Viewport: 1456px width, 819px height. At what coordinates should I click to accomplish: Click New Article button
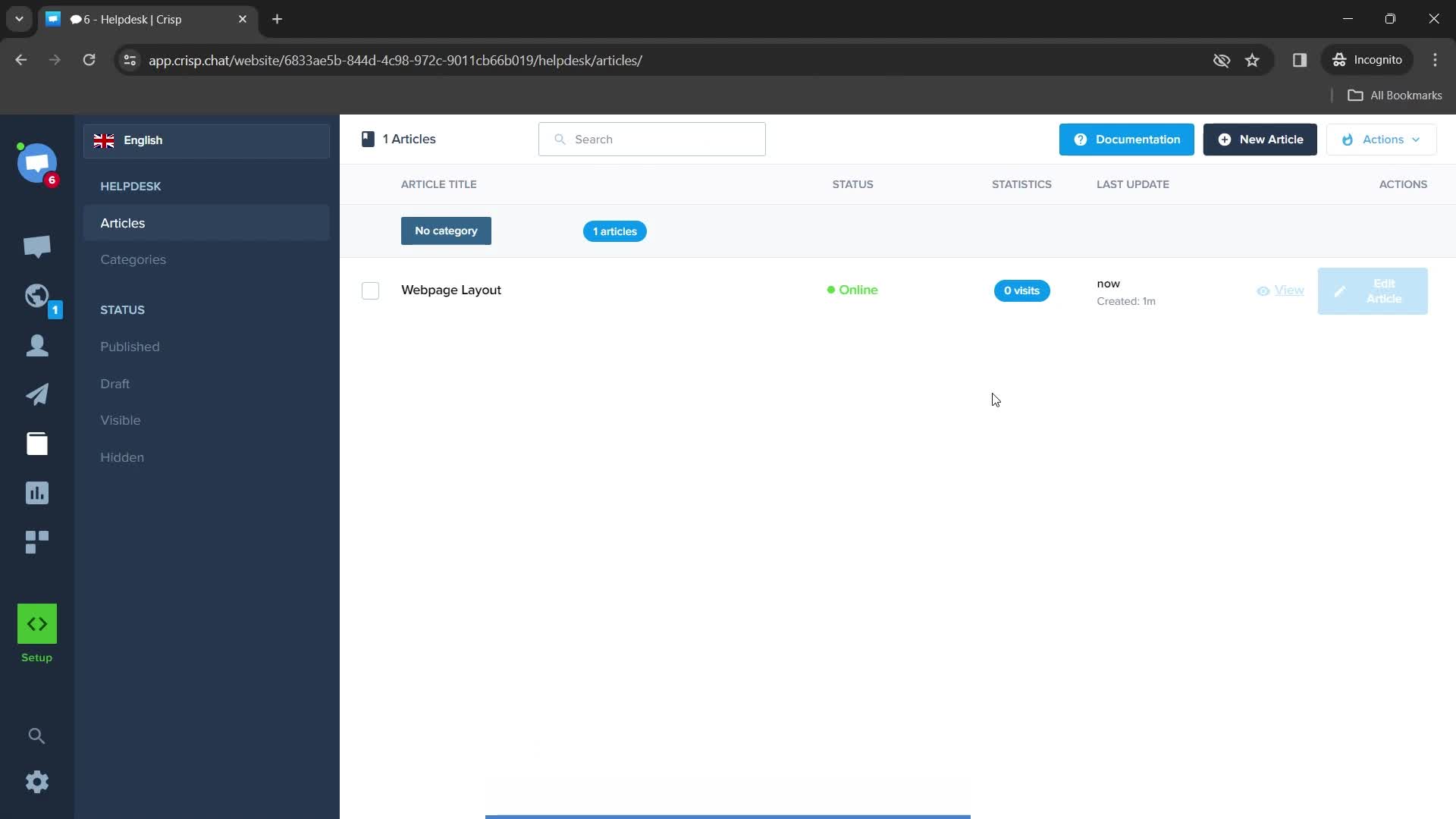coord(1260,139)
